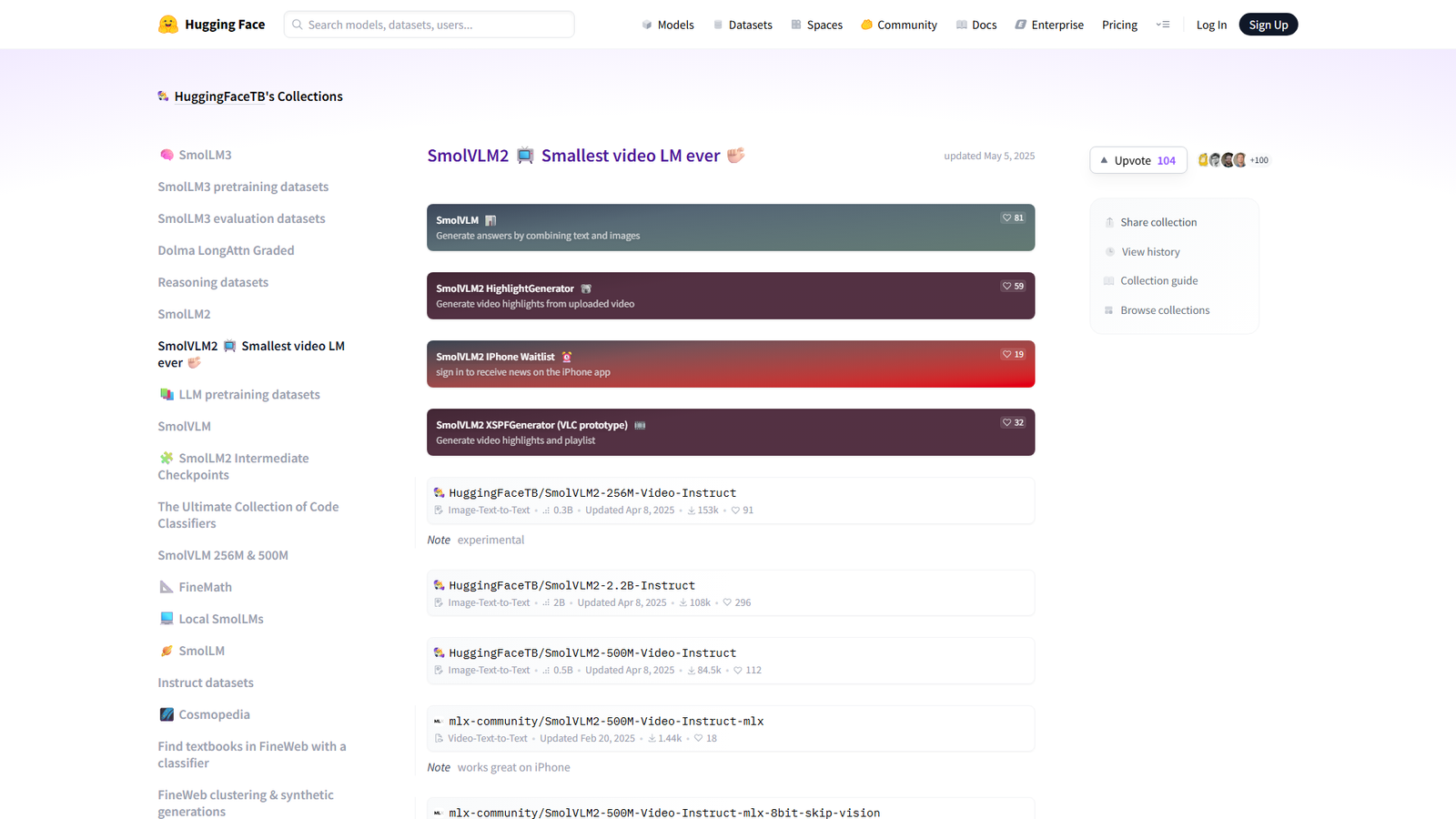Toggle upvote on the SmolVLM2 collection
1456x819 pixels.
pos(1137,159)
